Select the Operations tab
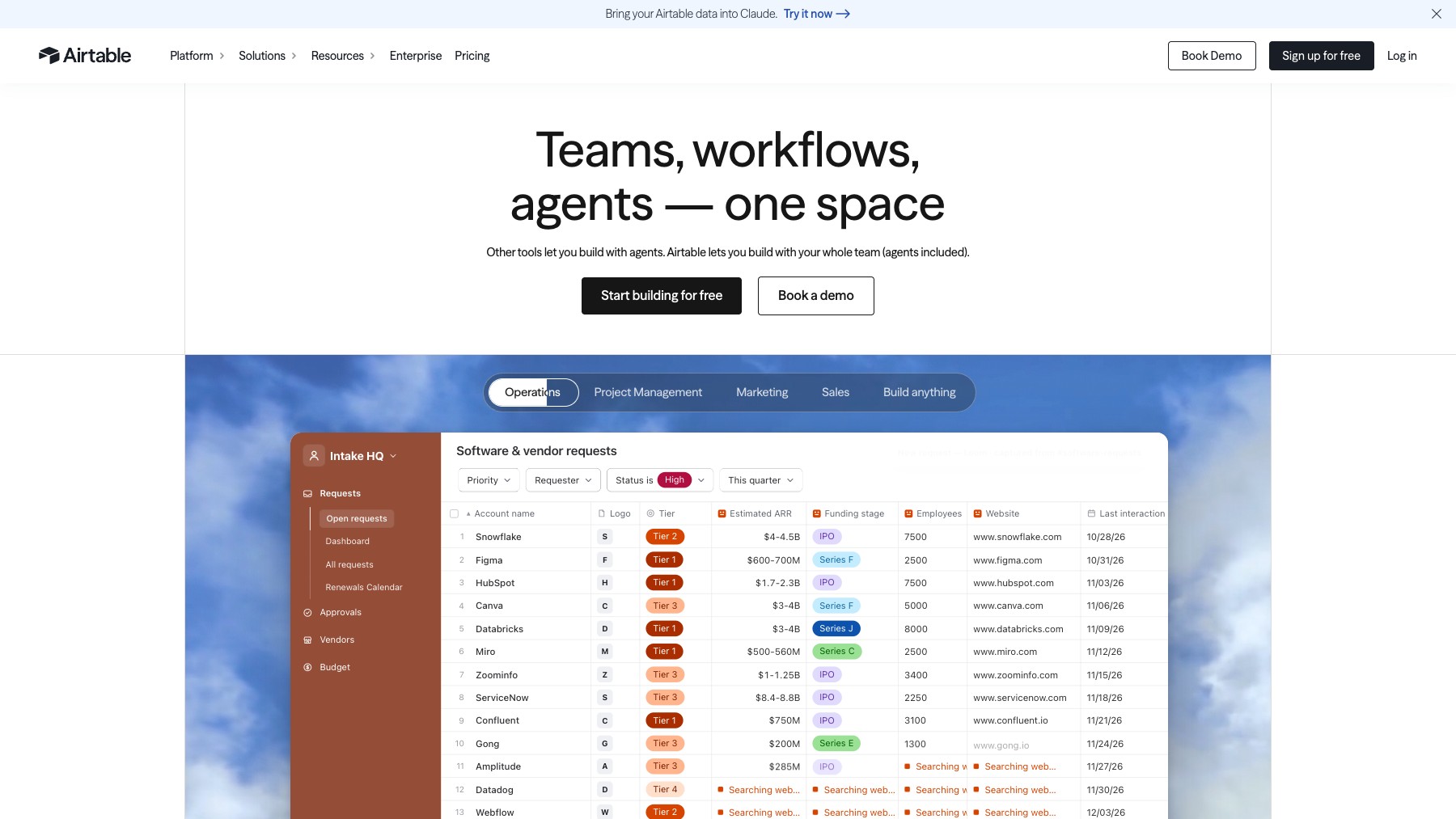The width and height of the screenshot is (1456, 819). pos(533,392)
